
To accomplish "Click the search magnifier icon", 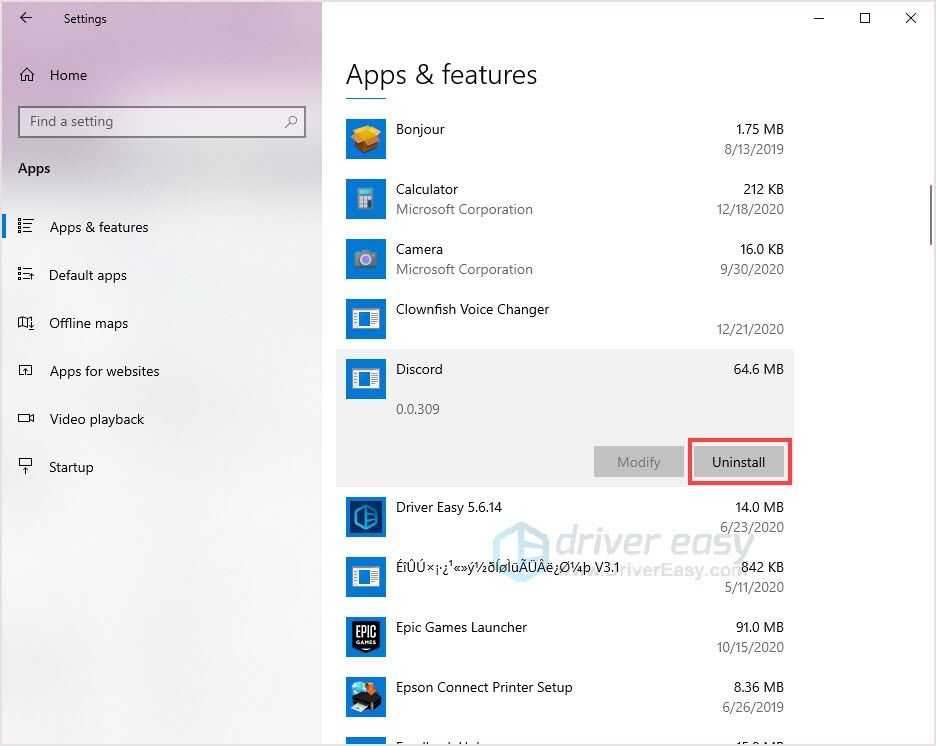I will point(291,122).
